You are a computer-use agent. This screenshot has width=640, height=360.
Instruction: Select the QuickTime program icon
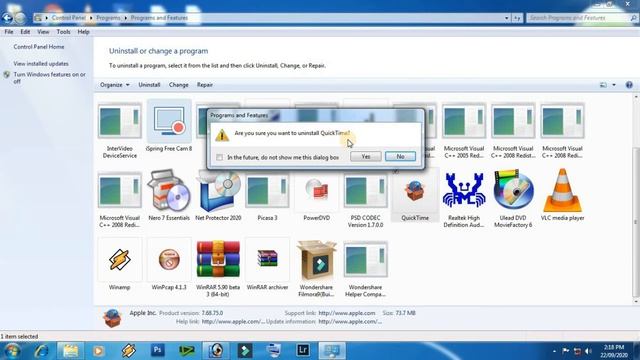[x=415, y=191]
